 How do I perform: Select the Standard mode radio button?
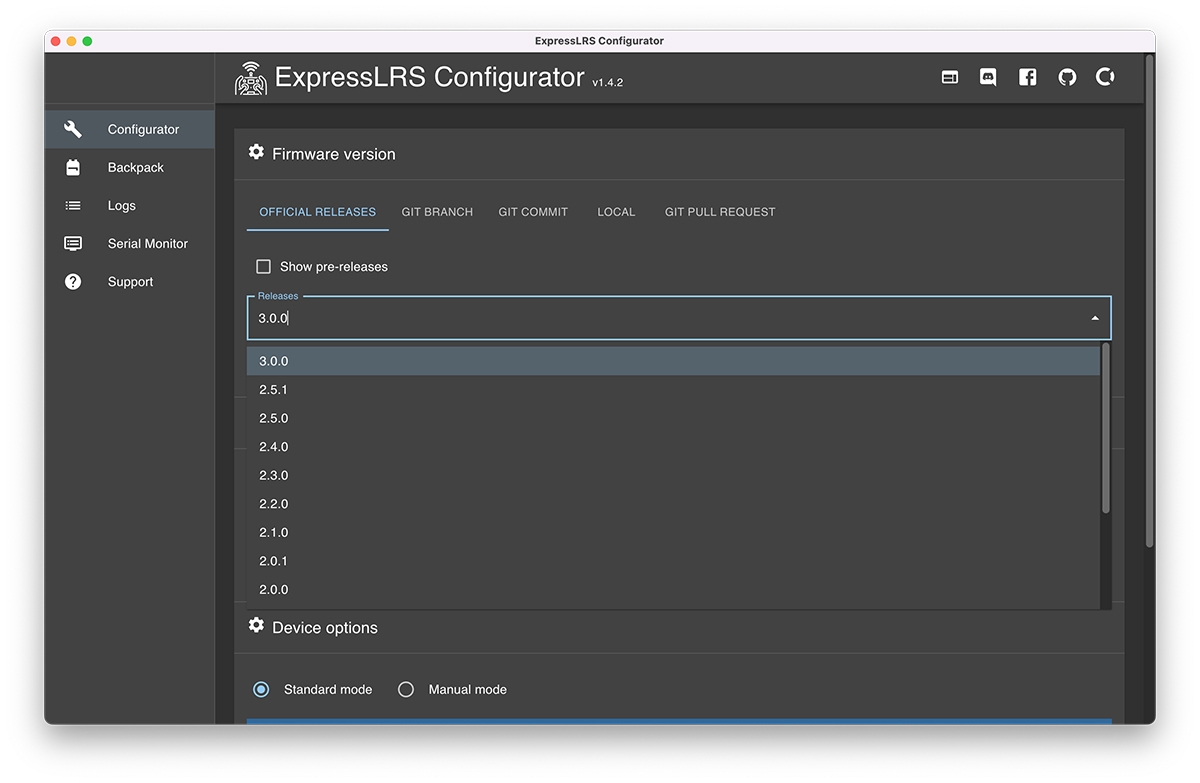(261, 690)
